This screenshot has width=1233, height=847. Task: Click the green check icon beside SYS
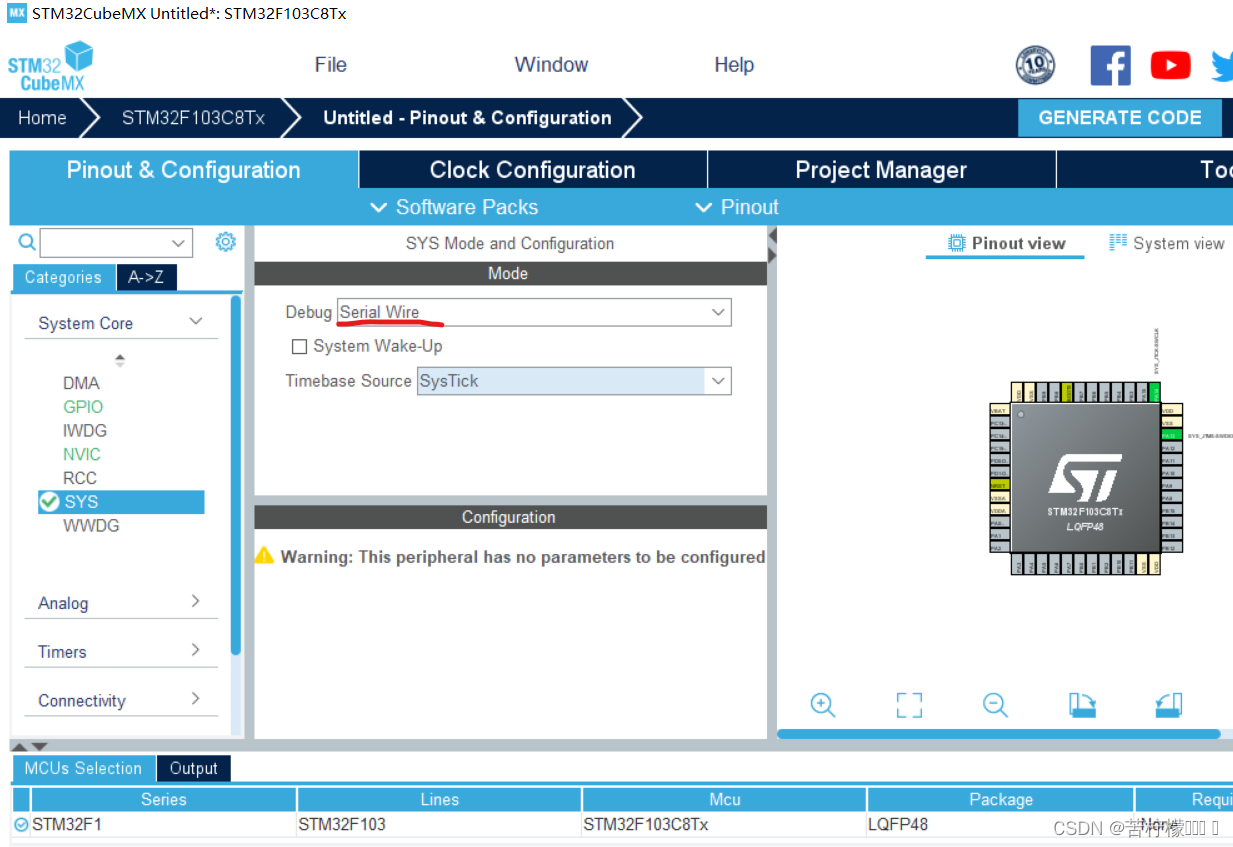click(48, 502)
